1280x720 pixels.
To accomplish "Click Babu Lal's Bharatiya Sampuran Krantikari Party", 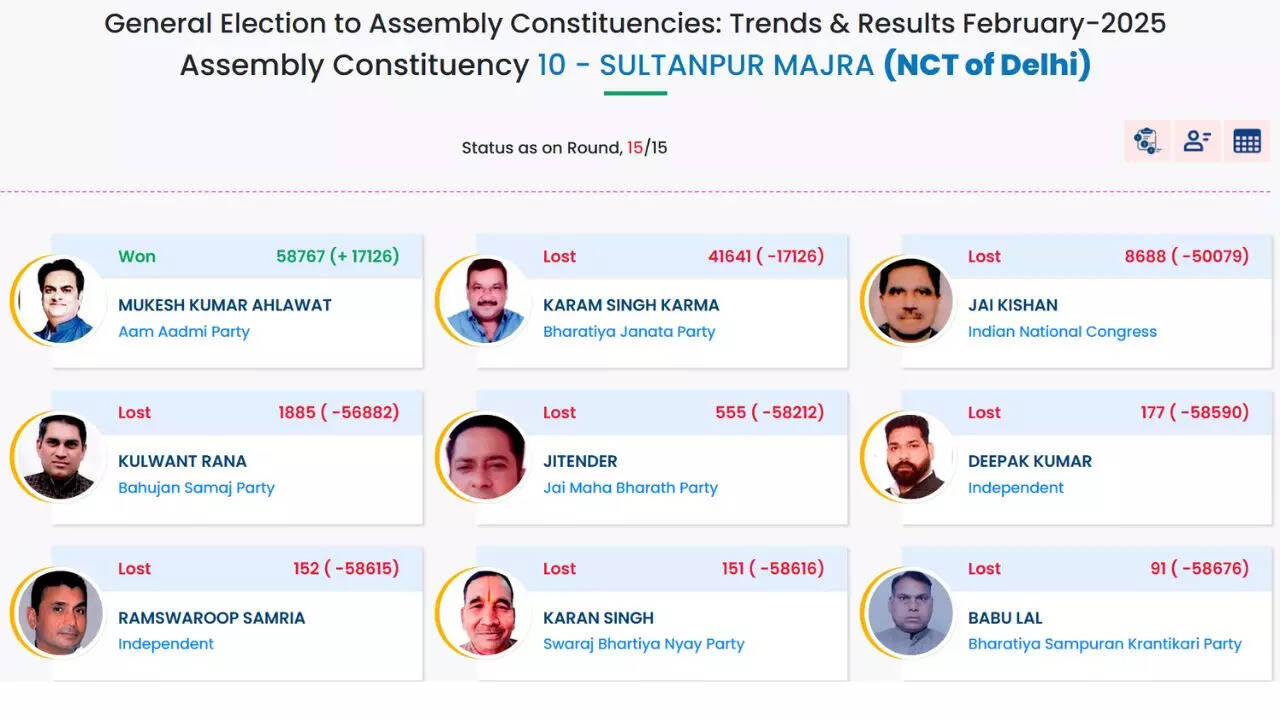I will pos(1104,644).
